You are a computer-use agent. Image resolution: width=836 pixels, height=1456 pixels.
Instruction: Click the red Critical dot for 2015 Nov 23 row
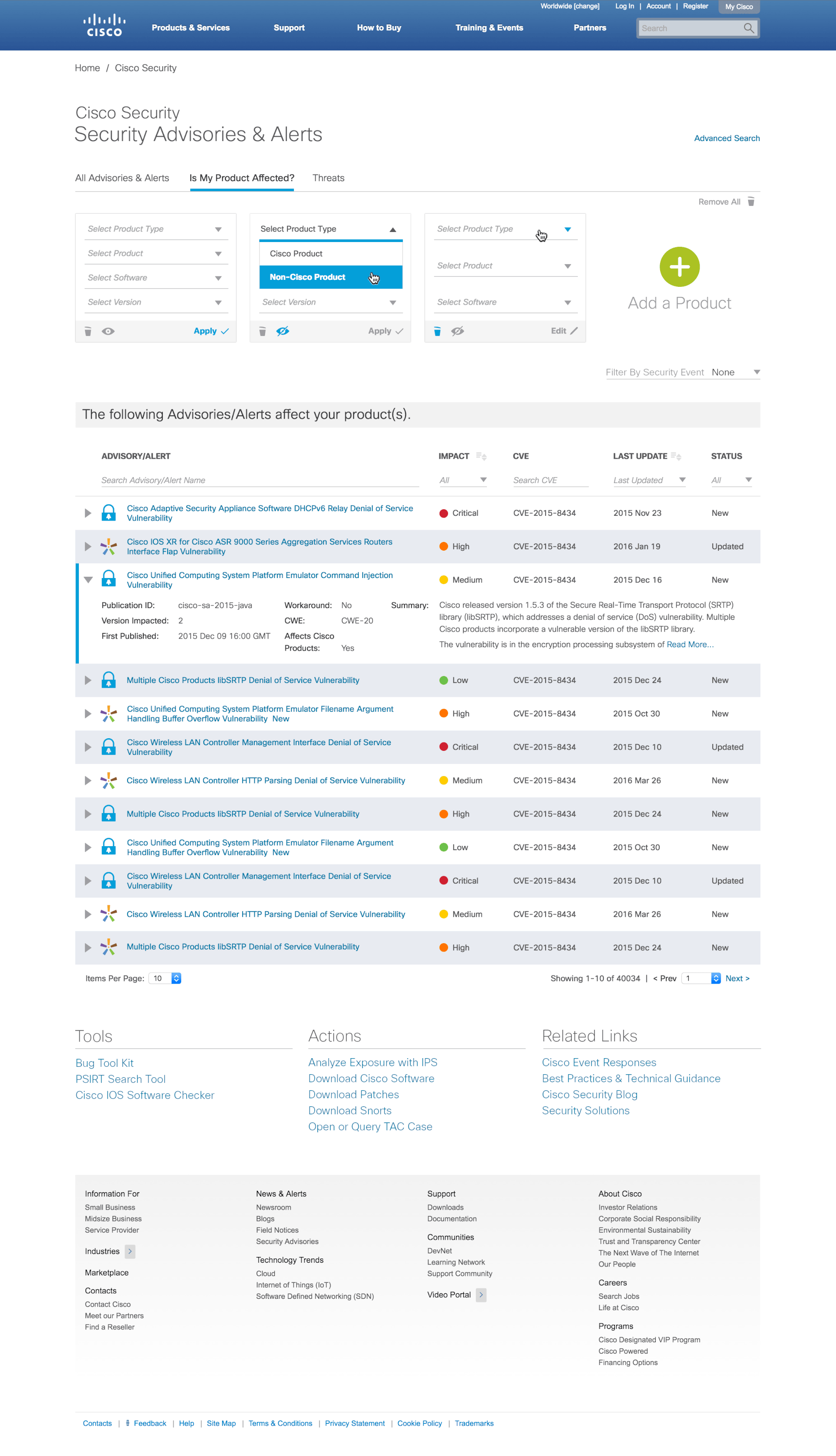click(x=443, y=513)
